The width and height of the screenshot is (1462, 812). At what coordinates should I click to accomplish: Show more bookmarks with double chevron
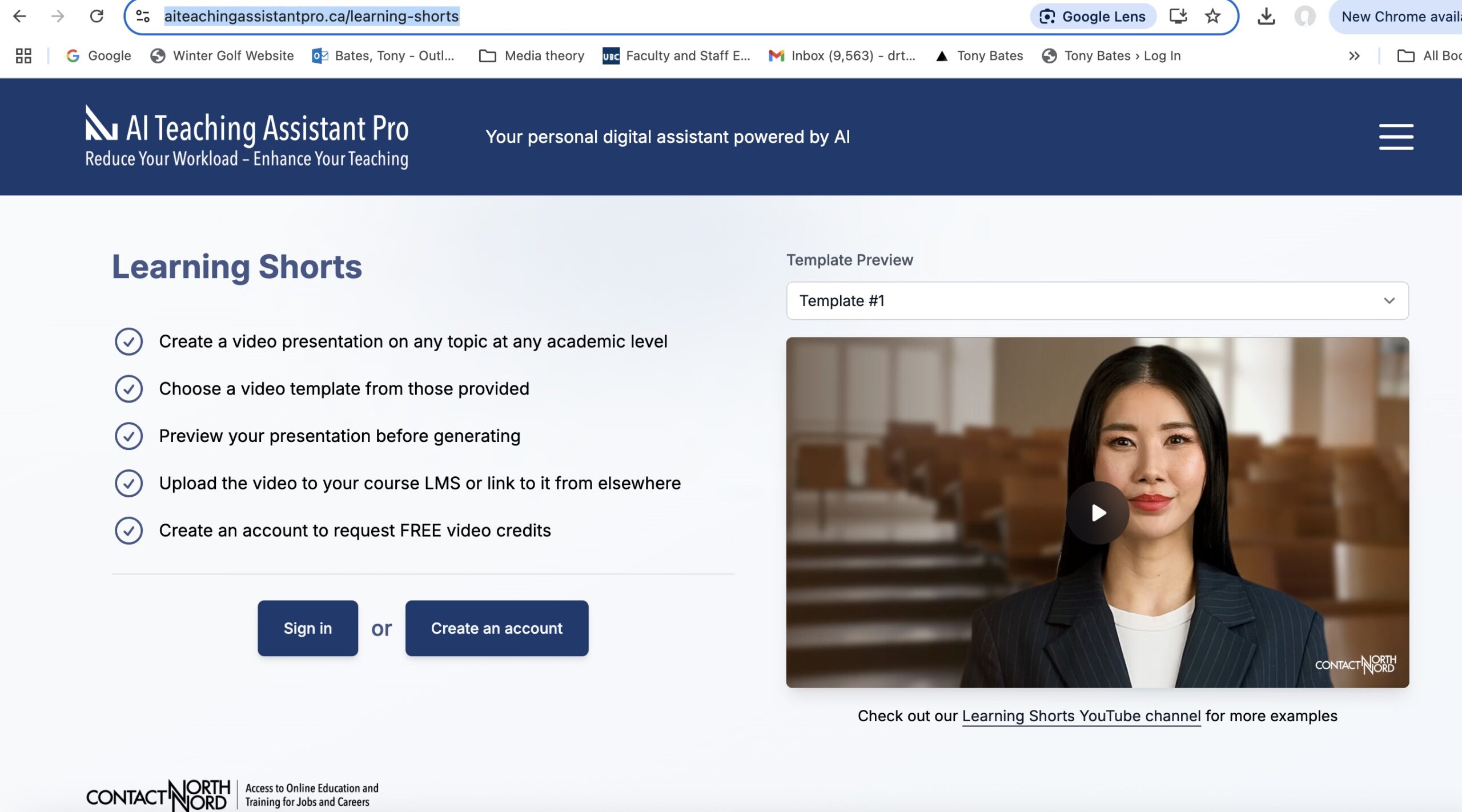(1354, 55)
